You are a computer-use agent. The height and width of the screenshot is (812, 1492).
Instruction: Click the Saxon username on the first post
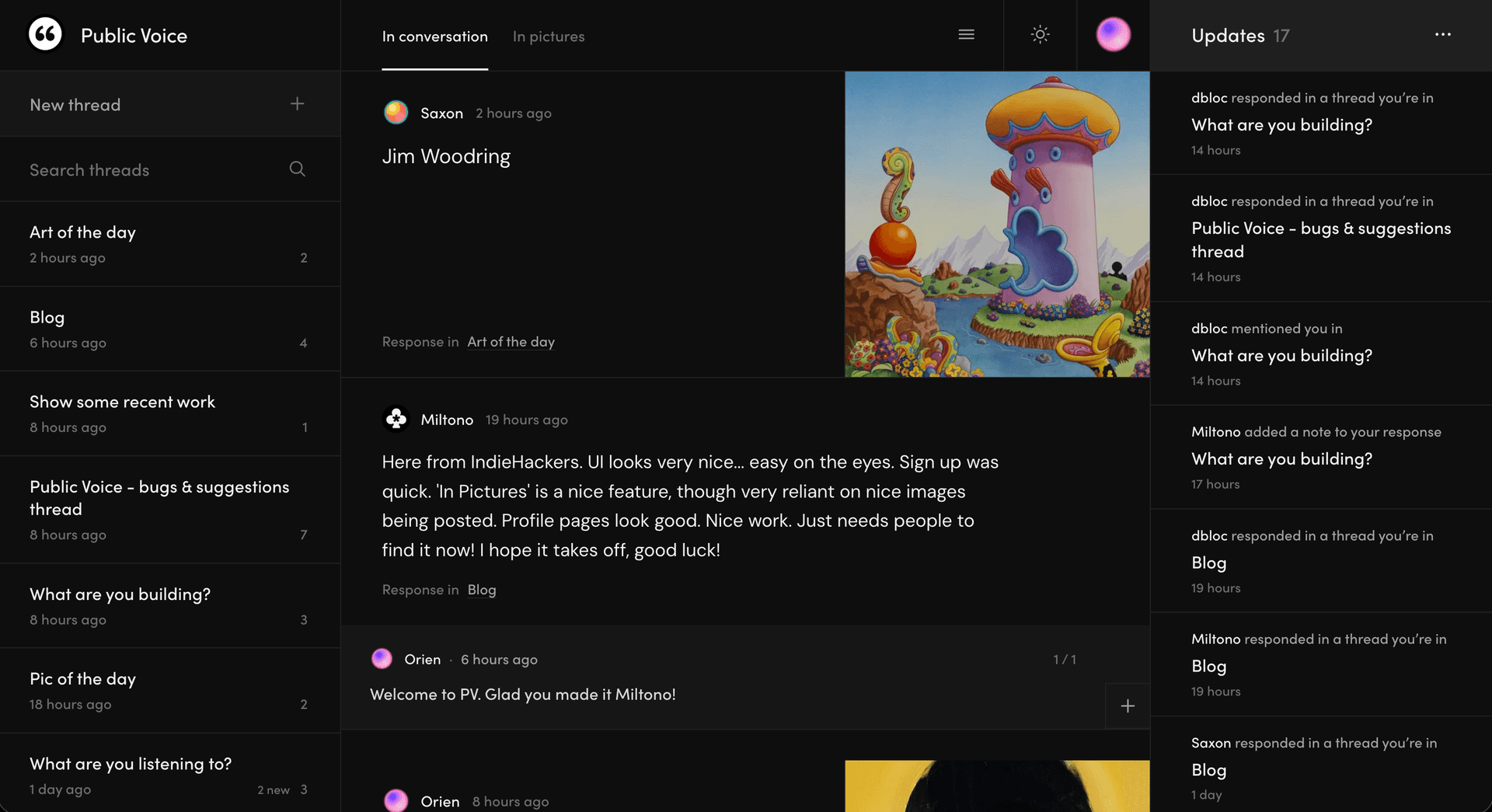pyautogui.click(x=441, y=113)
